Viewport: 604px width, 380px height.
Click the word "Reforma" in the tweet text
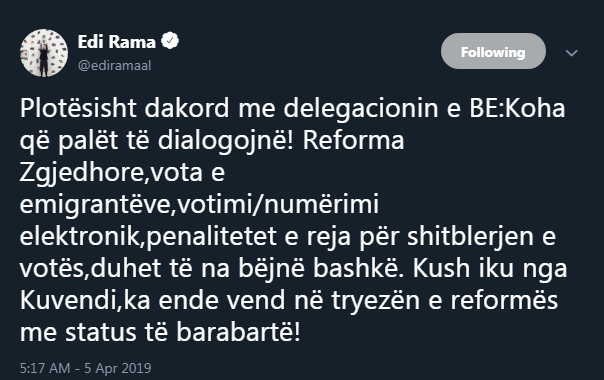click(x=353, y=140)
